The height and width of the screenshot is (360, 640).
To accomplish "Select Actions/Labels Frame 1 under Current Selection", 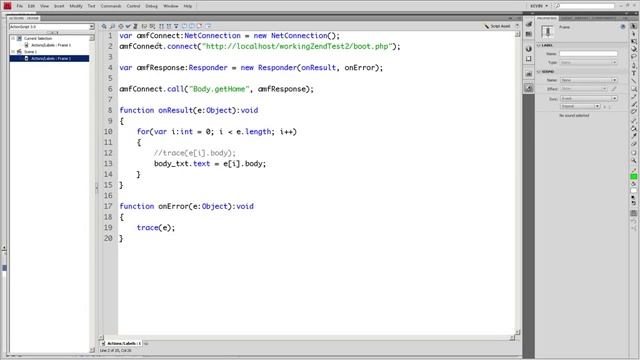I will (x=51, y=45).
